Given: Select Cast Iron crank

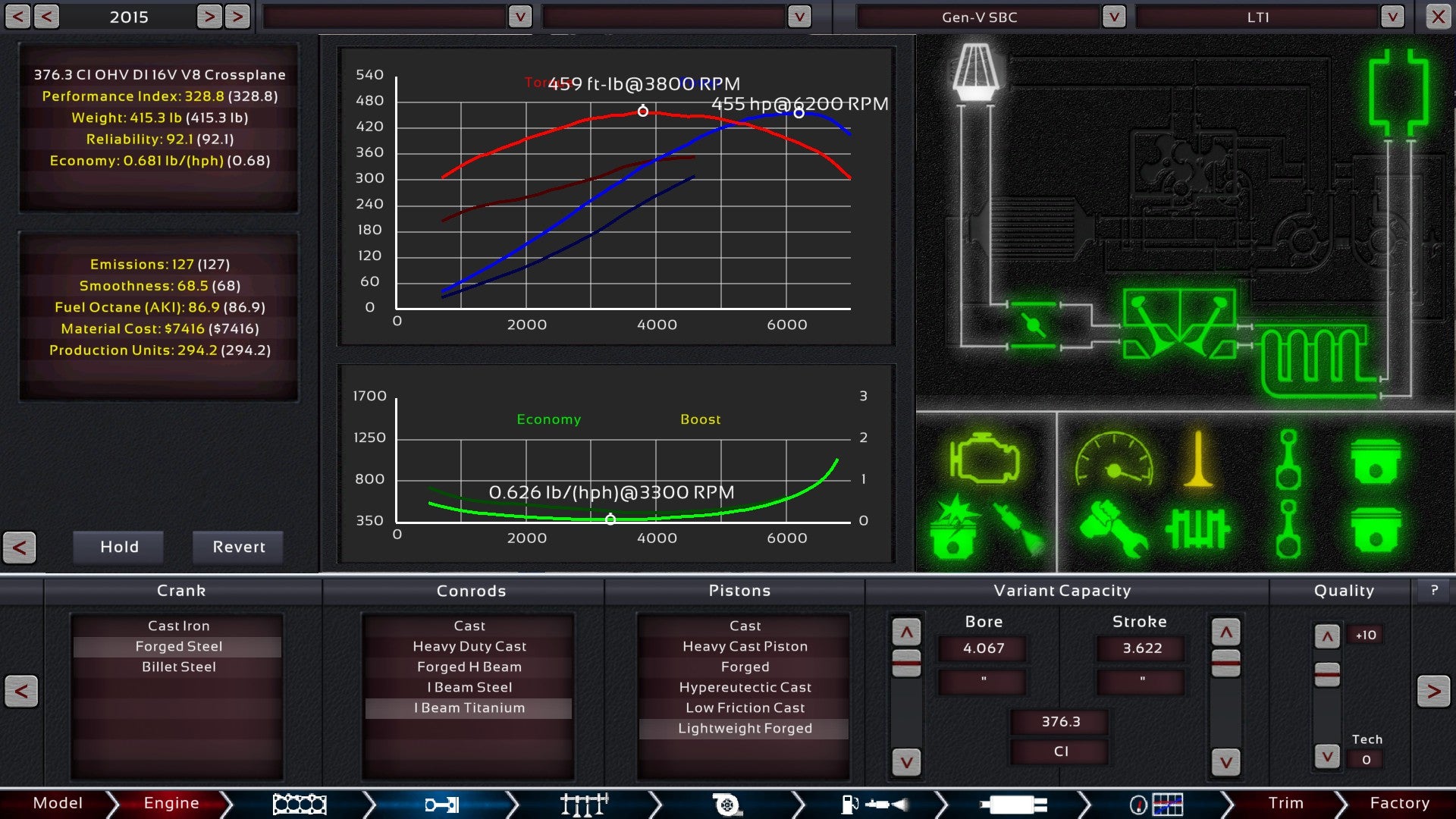Looking at the screenshot, I should [178, 626].
